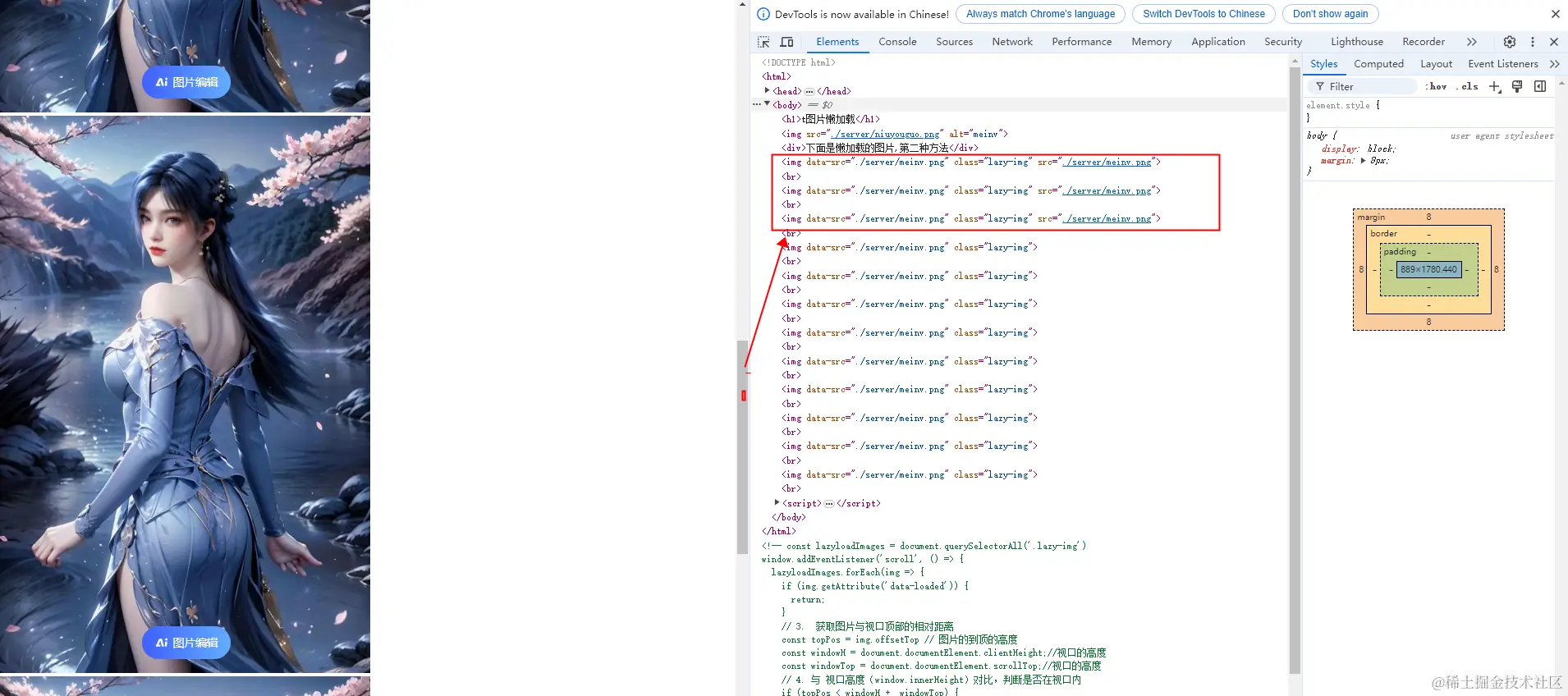Show more Styles sidebar tabs
1568x696 pixels.
coord(1555,64)
